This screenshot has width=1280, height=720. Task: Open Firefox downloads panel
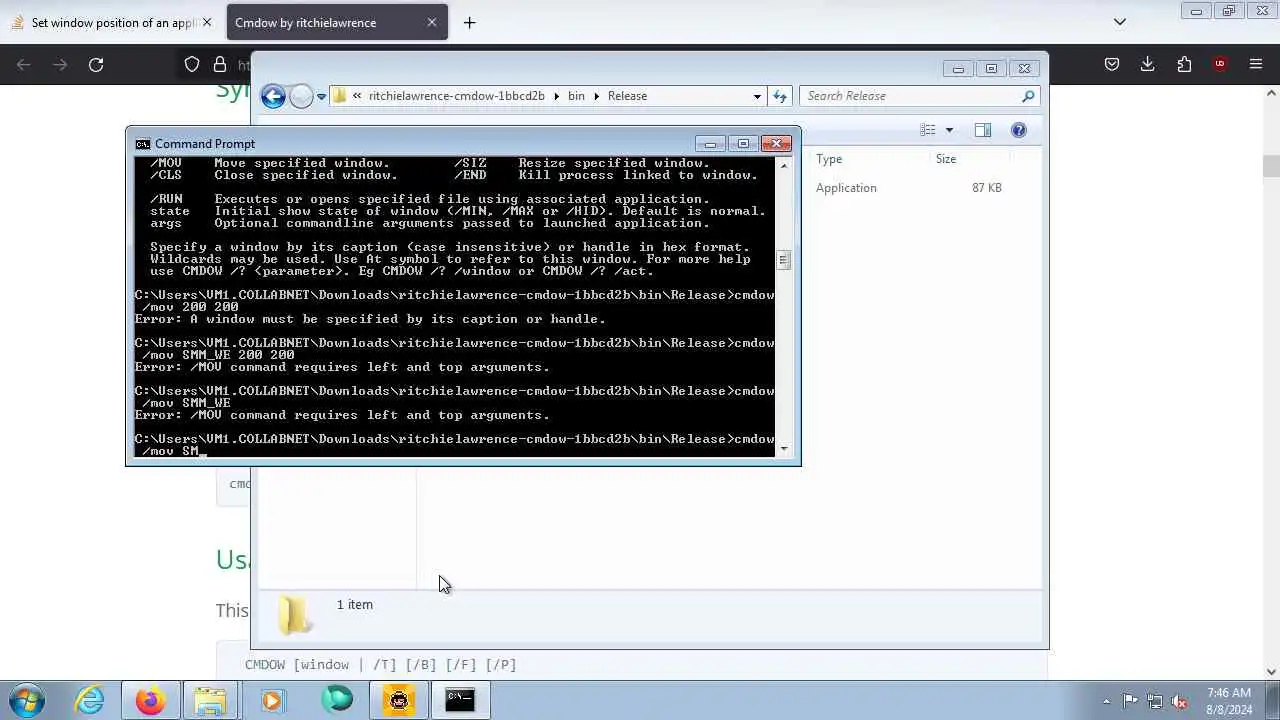[1147, 64]
